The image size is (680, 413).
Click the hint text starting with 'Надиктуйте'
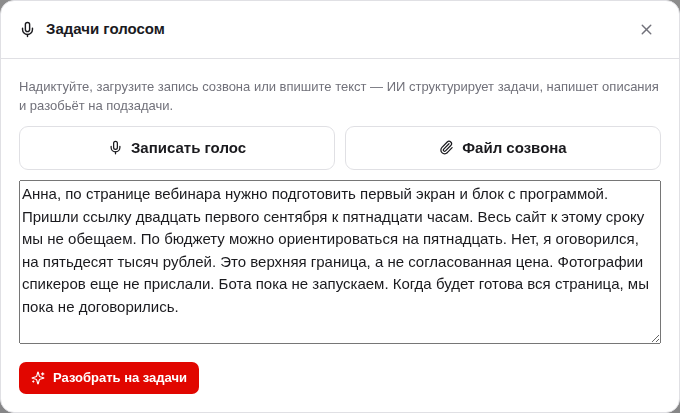pos(339,96)
